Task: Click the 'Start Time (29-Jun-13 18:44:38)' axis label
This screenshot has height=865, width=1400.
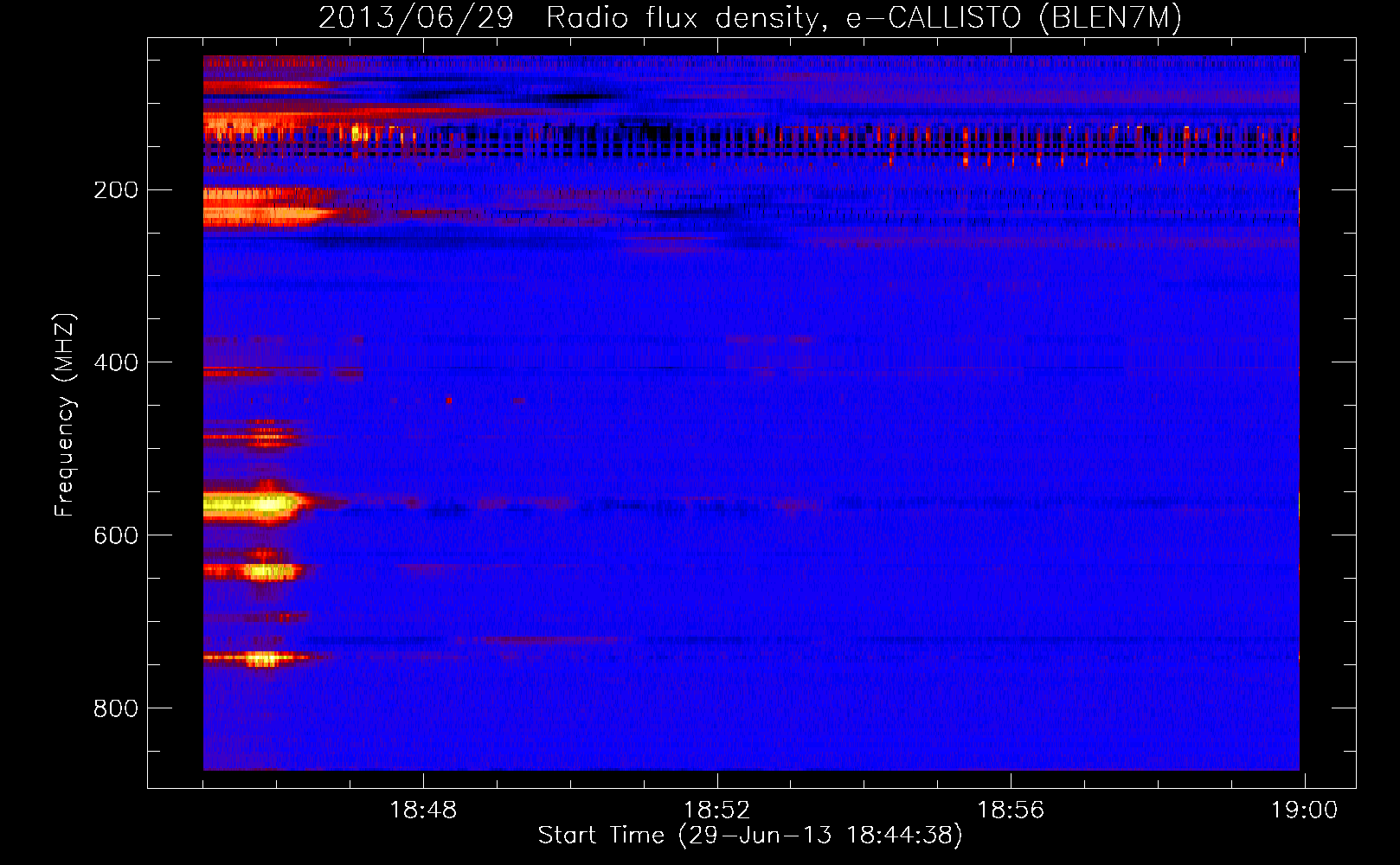Action: point(750,836)
